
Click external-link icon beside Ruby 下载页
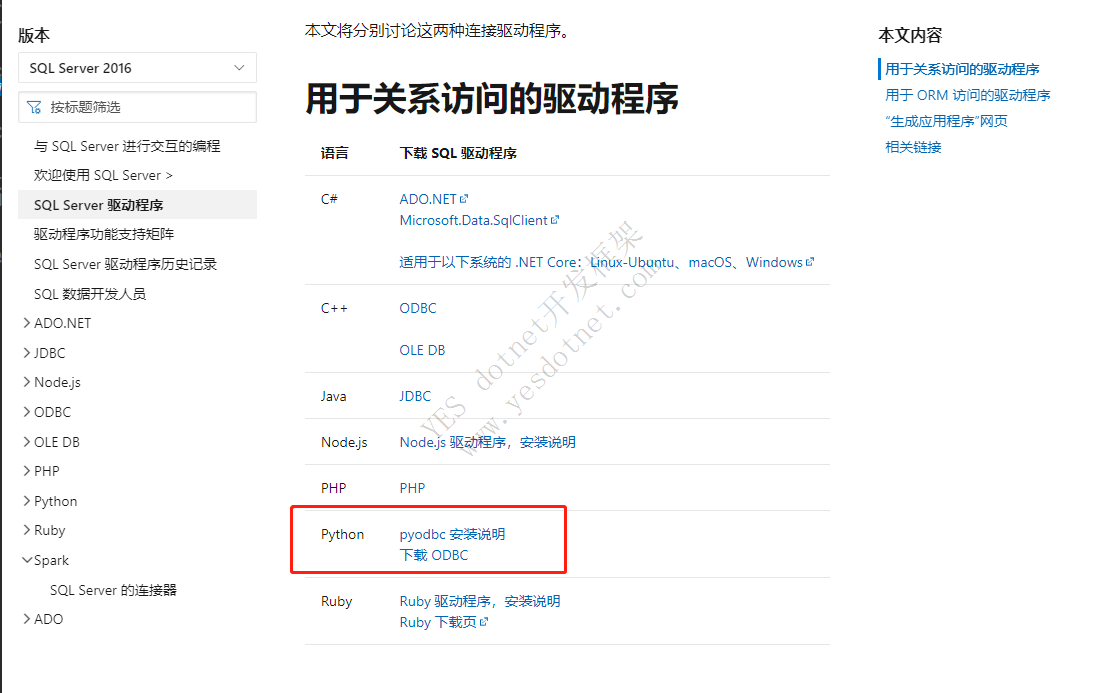(x=484, y=622)
